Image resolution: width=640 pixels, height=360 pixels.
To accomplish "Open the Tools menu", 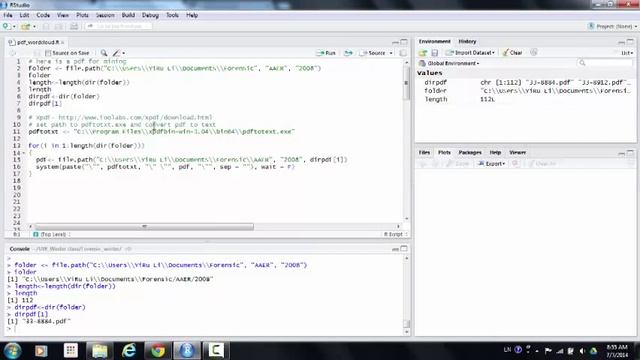I will [172, 15].
